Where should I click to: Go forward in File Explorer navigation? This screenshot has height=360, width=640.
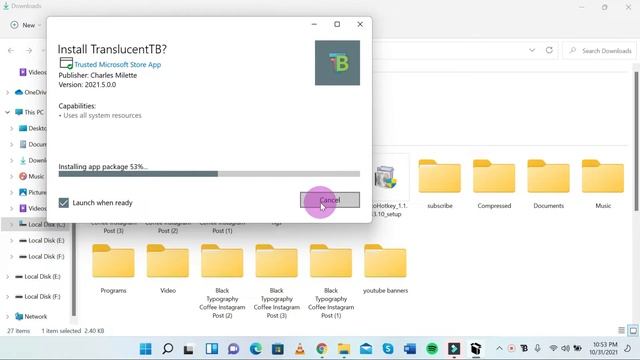tap(29, 51)
